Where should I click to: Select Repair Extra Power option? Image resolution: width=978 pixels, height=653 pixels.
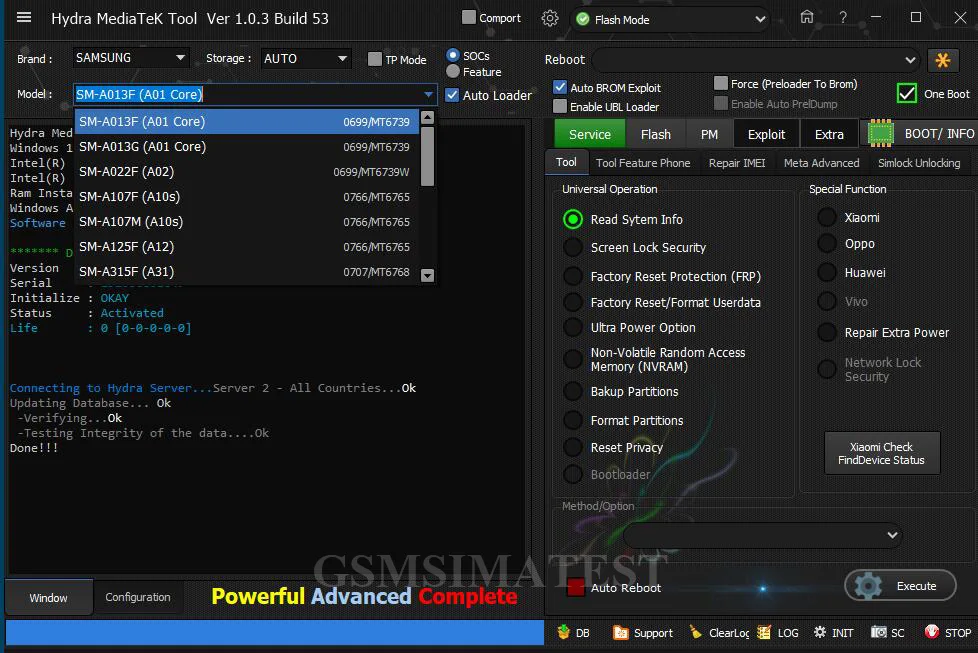click(x=827, y=332)
